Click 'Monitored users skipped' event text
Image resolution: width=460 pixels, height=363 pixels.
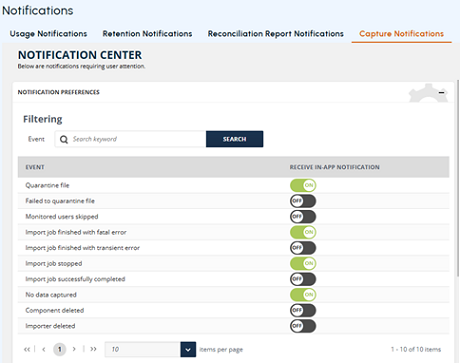click(x=62, y=217)
